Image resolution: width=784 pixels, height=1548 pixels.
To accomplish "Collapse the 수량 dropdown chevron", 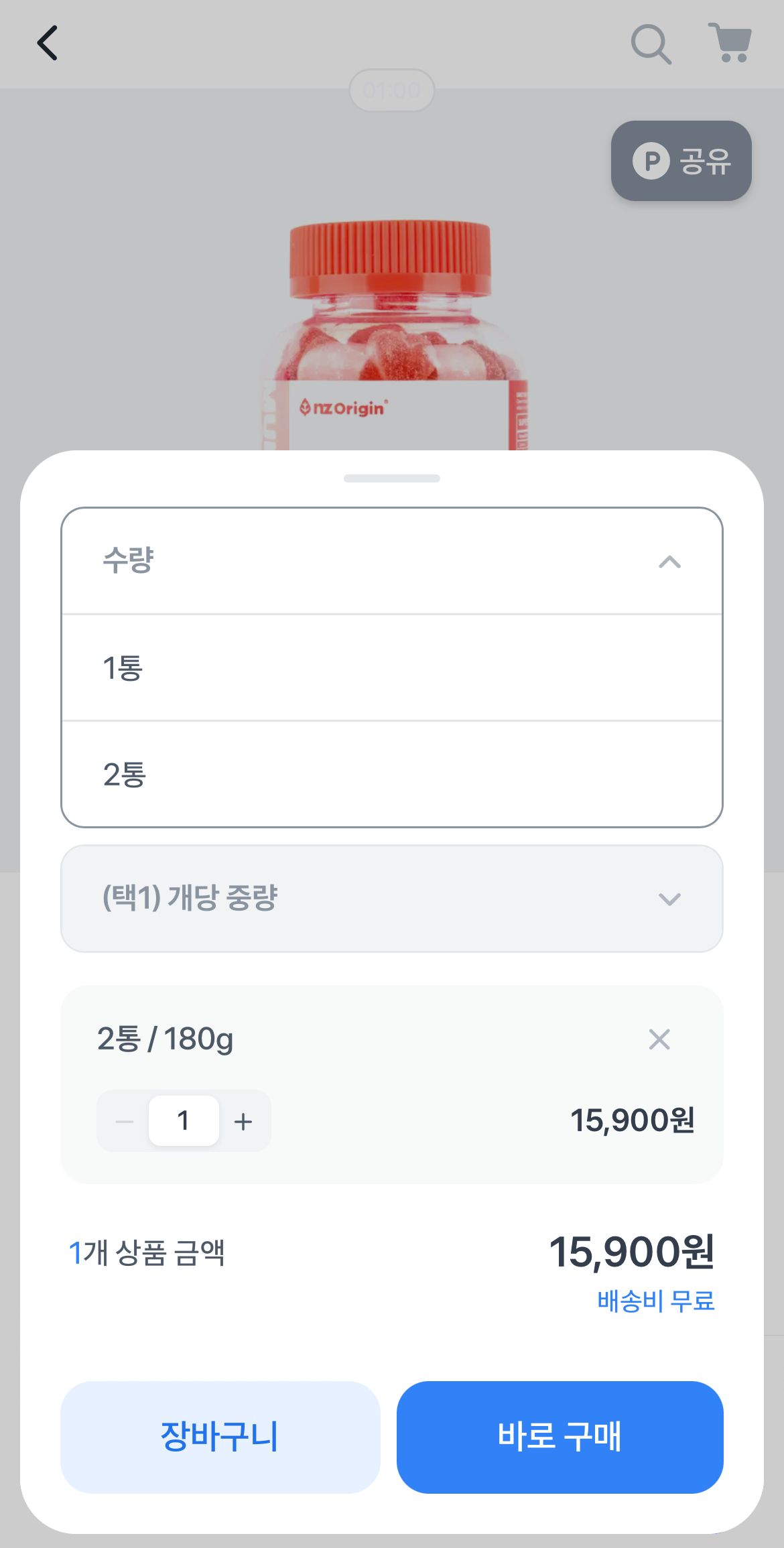I will coord(669,562).
